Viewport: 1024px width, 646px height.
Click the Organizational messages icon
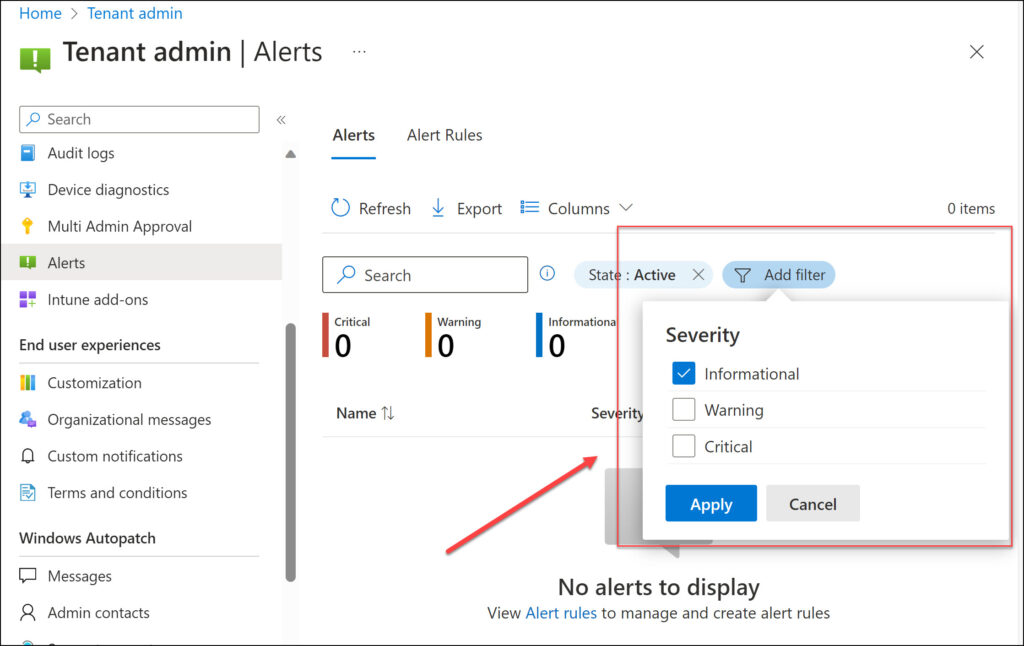click(27, 419)
